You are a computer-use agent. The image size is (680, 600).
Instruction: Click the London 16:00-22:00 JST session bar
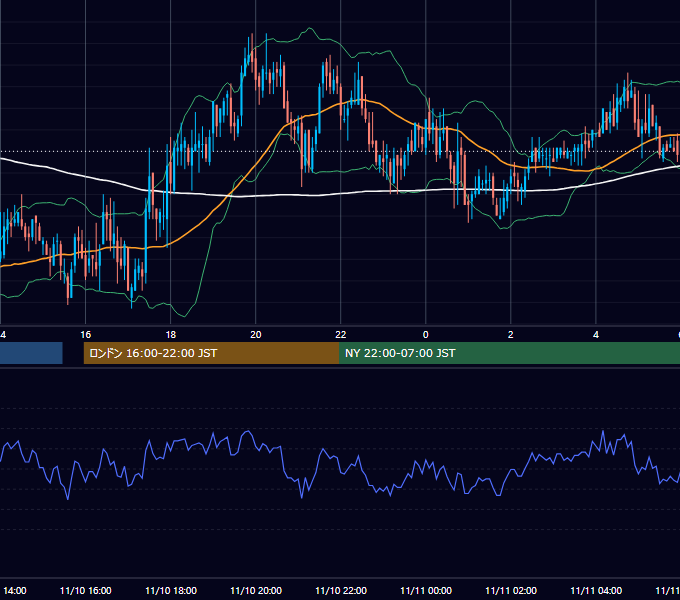pos(211,353)
